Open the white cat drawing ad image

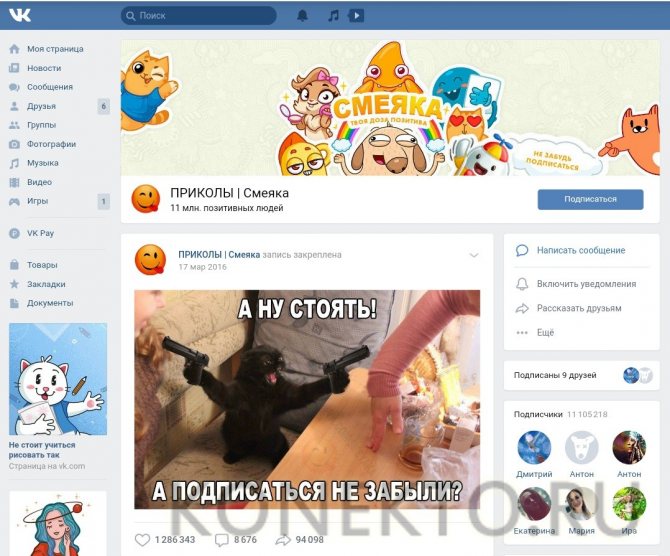point(58,379)
